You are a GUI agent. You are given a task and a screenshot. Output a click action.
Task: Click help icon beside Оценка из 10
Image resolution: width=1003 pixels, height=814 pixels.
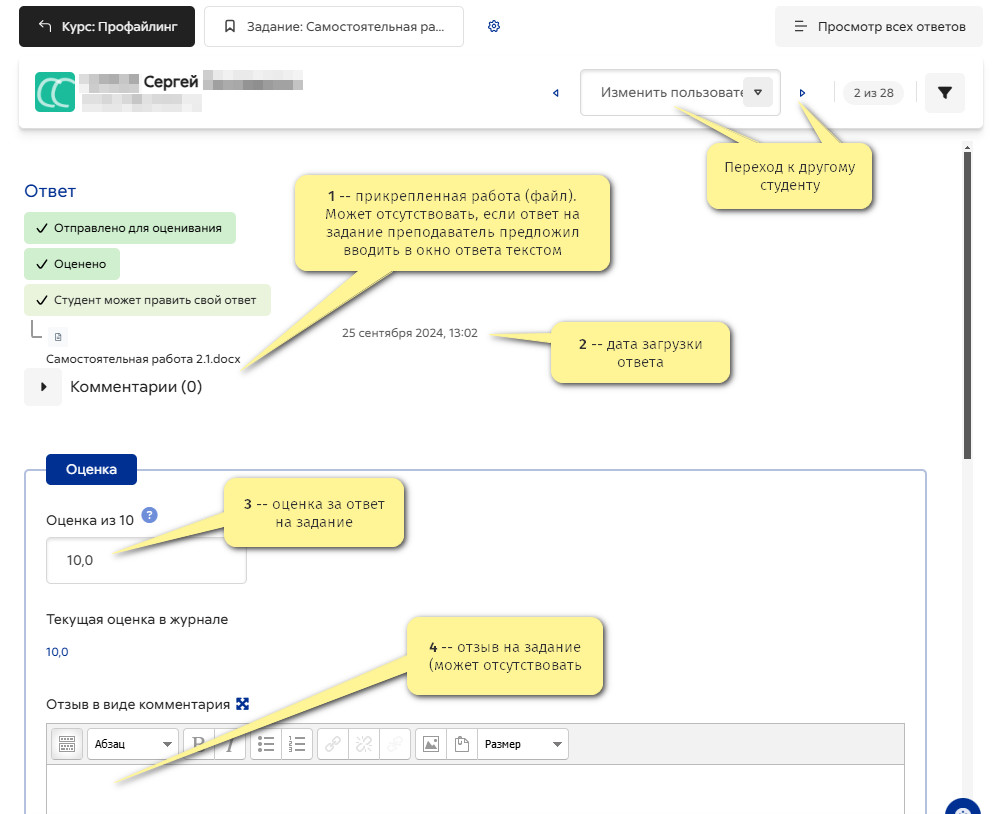point(149,515)
